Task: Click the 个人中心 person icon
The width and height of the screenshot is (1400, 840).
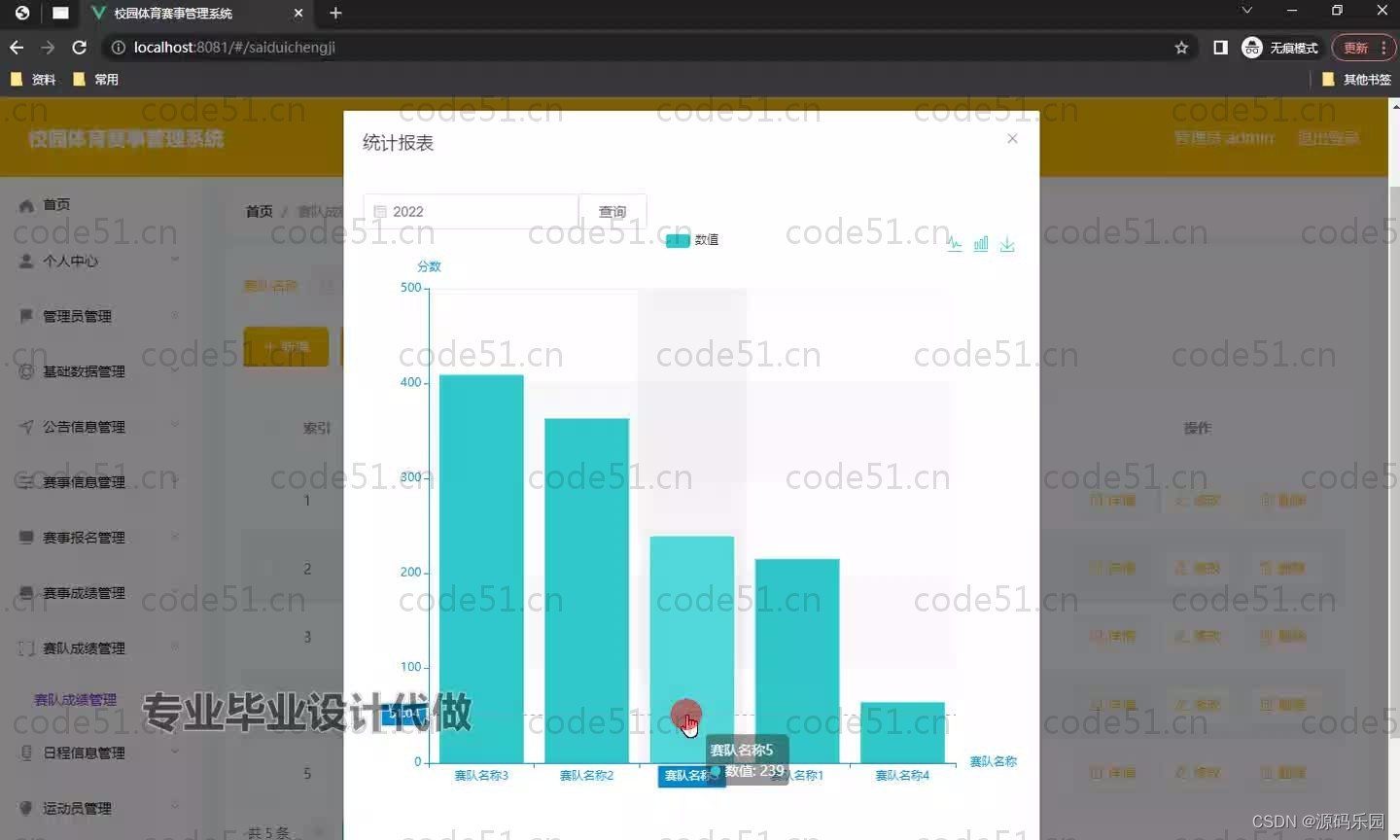Action: click(x=26, y=261)
